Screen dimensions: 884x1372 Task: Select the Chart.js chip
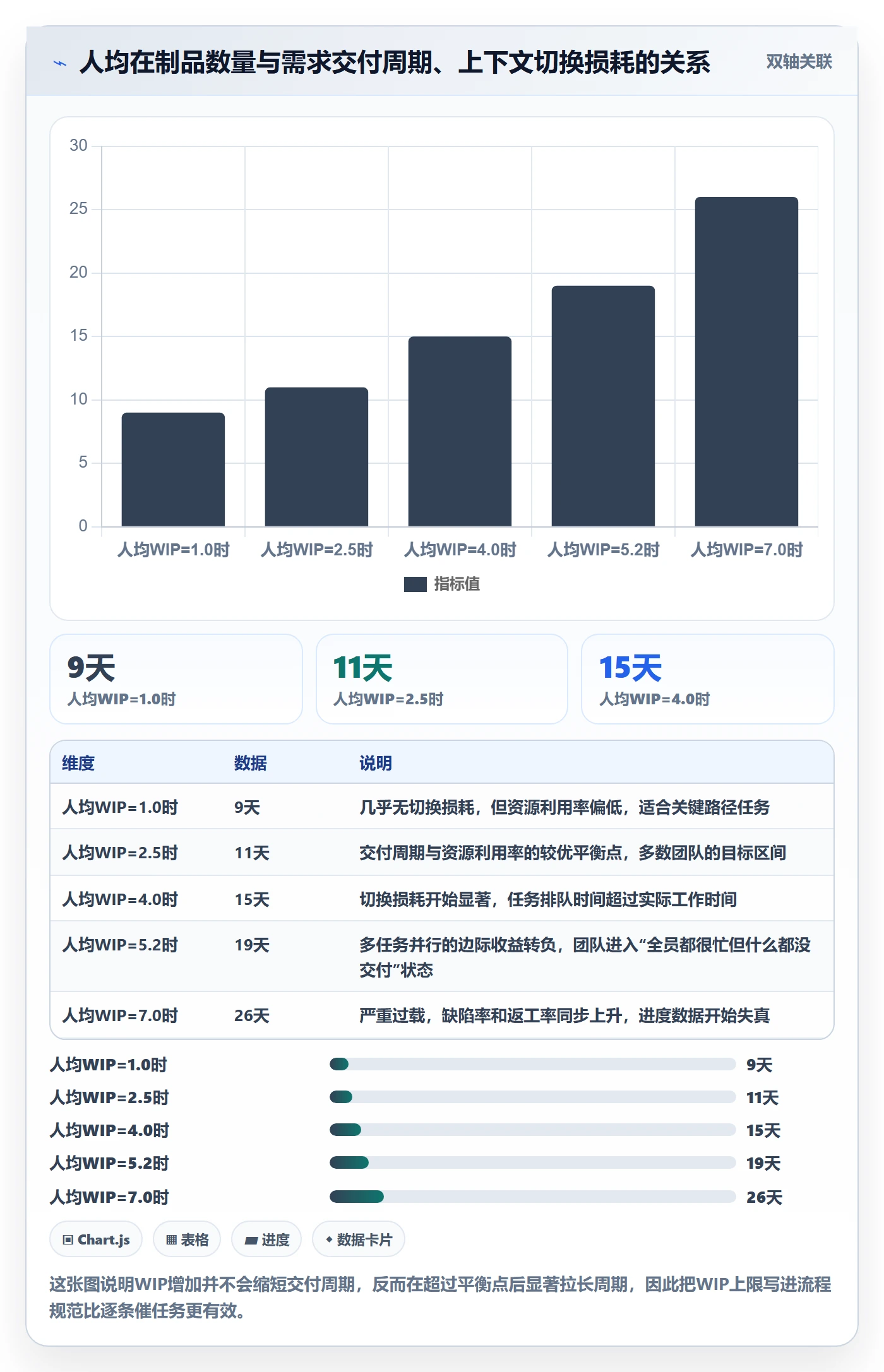[x=96, y=1239]
